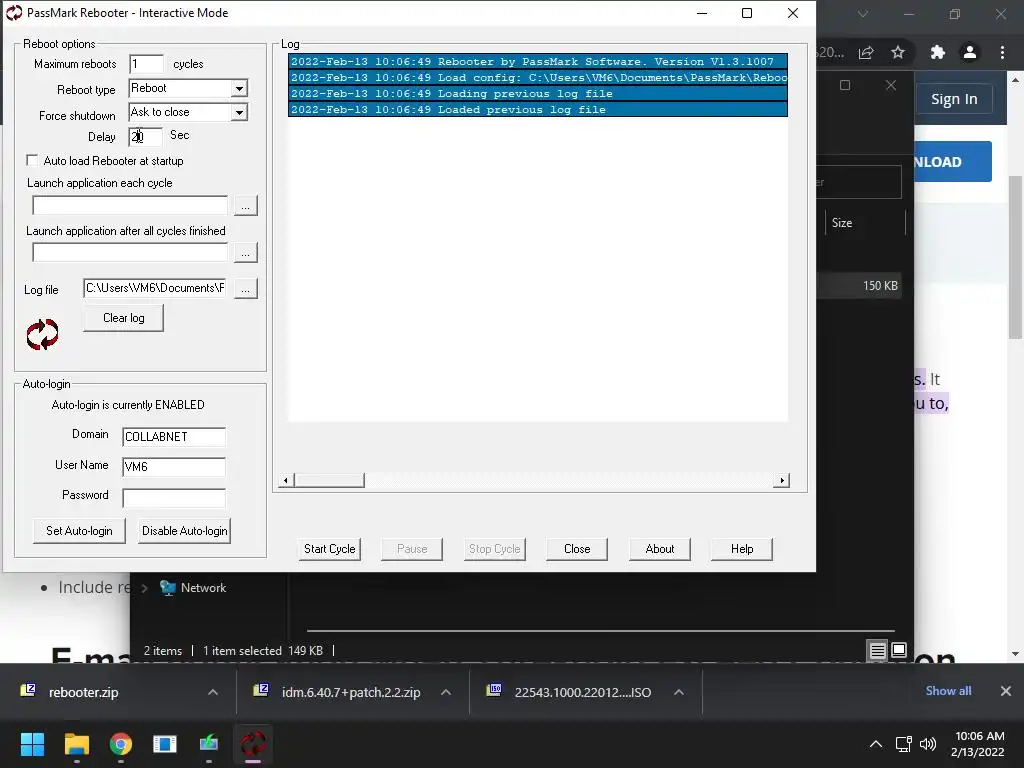
Task: Open the Reboot type dropdown
Action: (240, 88)
